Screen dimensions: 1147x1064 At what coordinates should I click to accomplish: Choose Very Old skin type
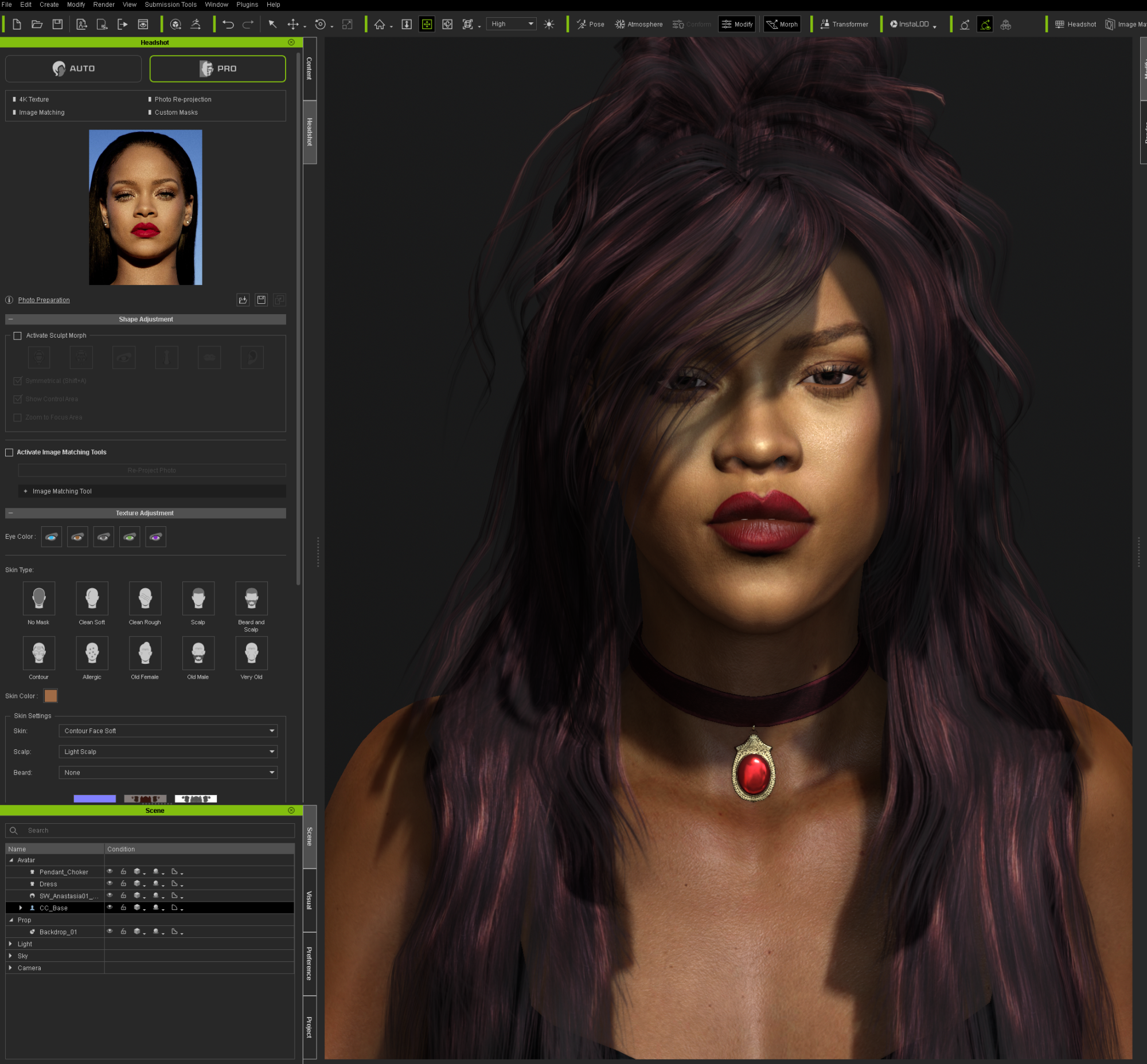(252, 653)
